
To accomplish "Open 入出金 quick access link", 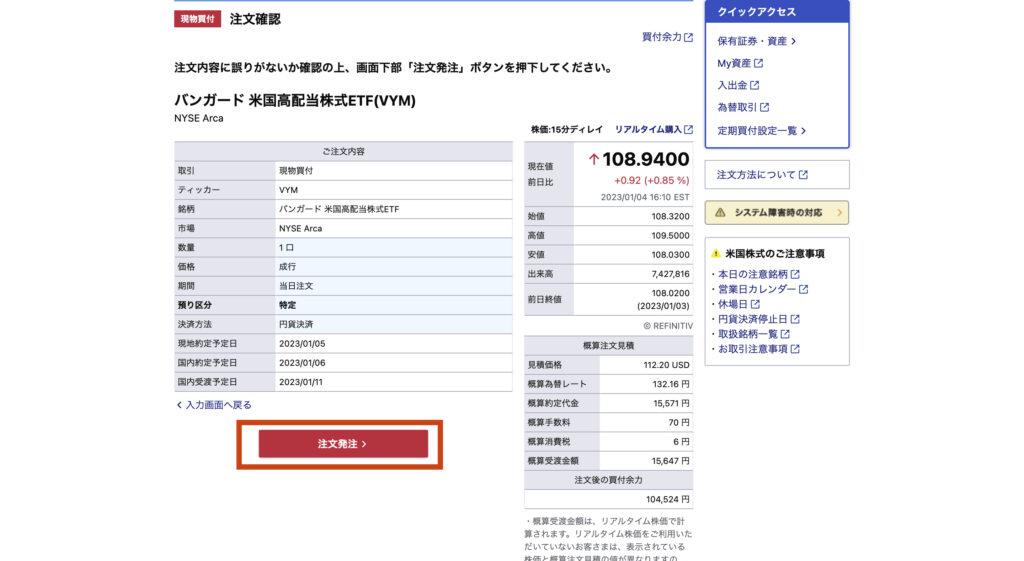I will [x=732, y=85].
